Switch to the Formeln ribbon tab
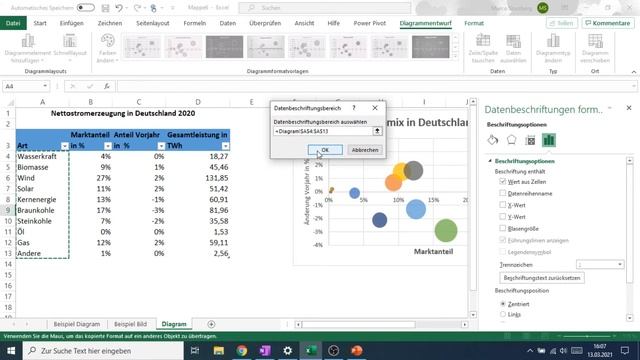 pyautogui.click(x=195, y=23)
